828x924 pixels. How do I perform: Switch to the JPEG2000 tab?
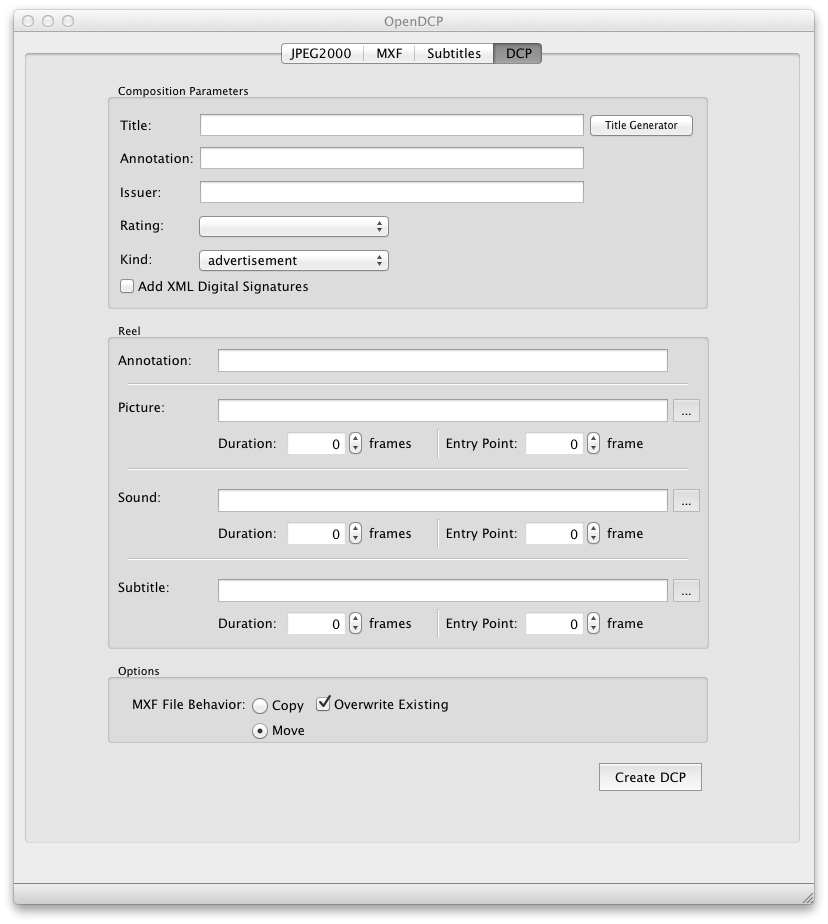pyautogui.click(x=320, y=53)
